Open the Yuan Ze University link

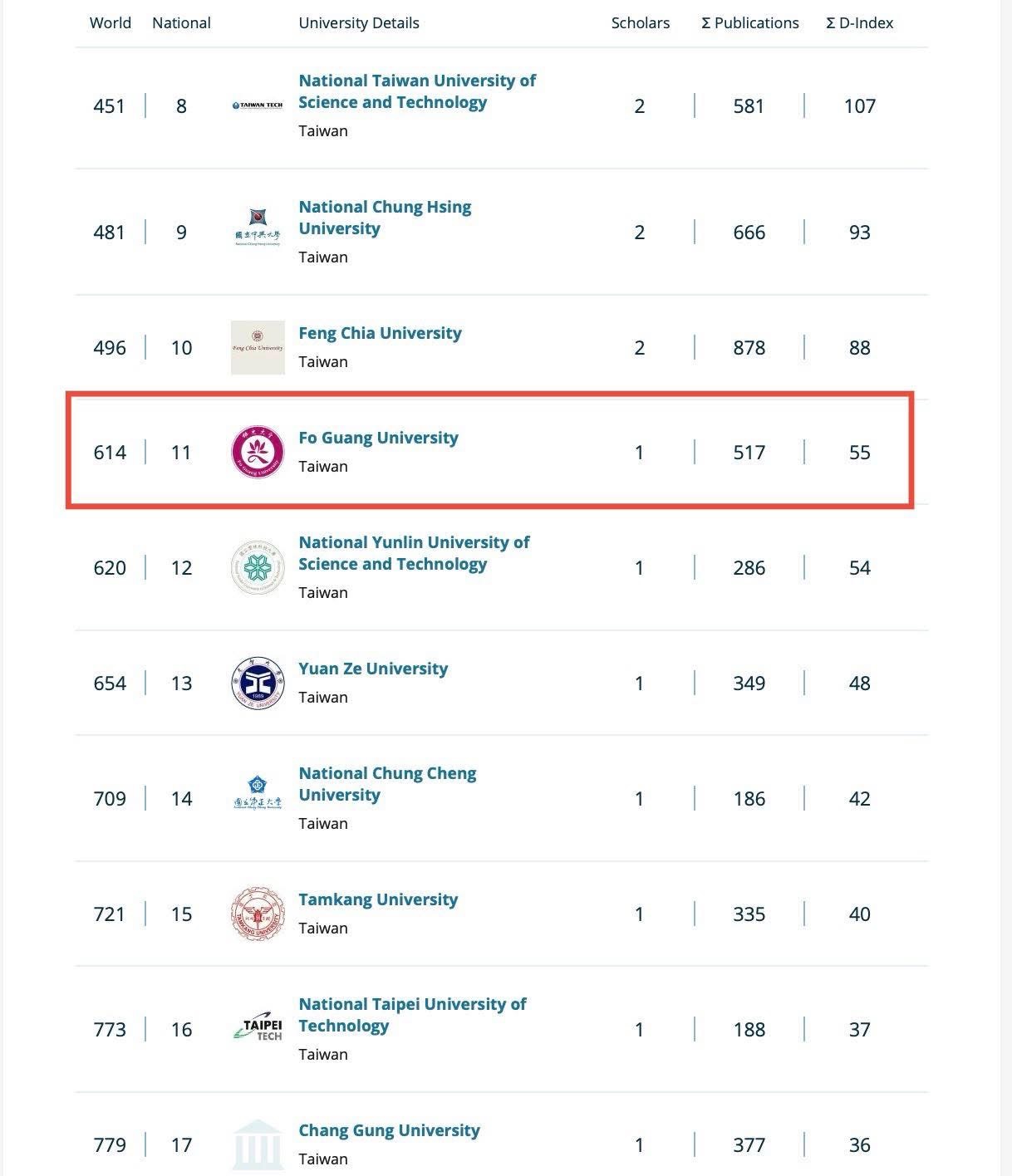coord(373,669)
